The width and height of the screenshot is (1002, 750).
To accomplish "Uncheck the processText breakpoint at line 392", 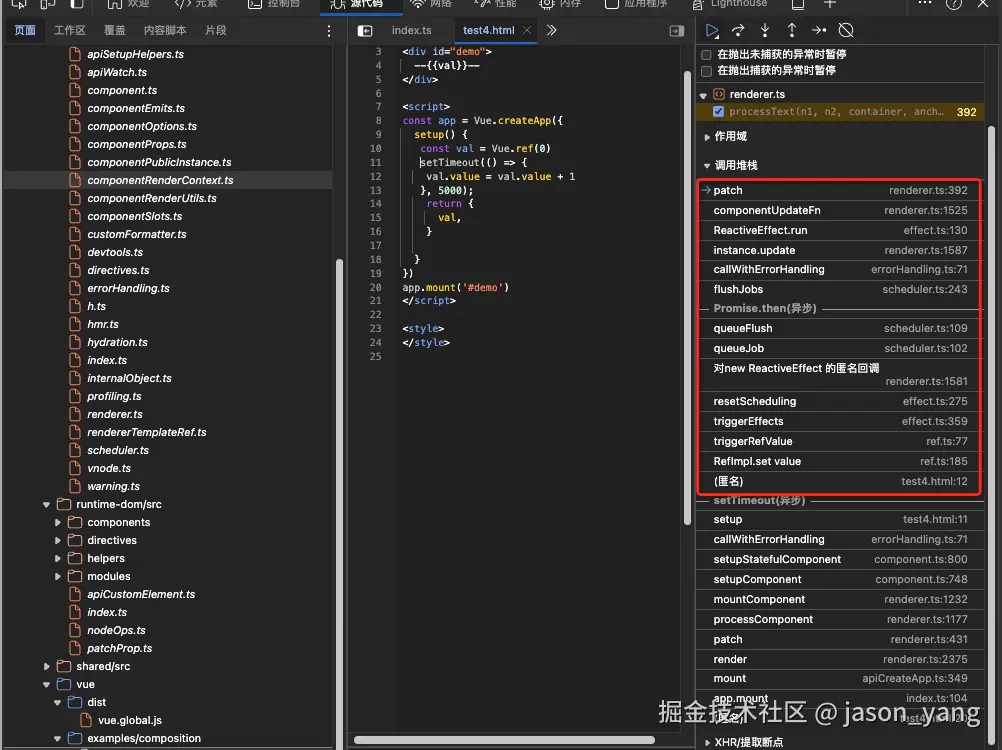I will tap(718, 112).
